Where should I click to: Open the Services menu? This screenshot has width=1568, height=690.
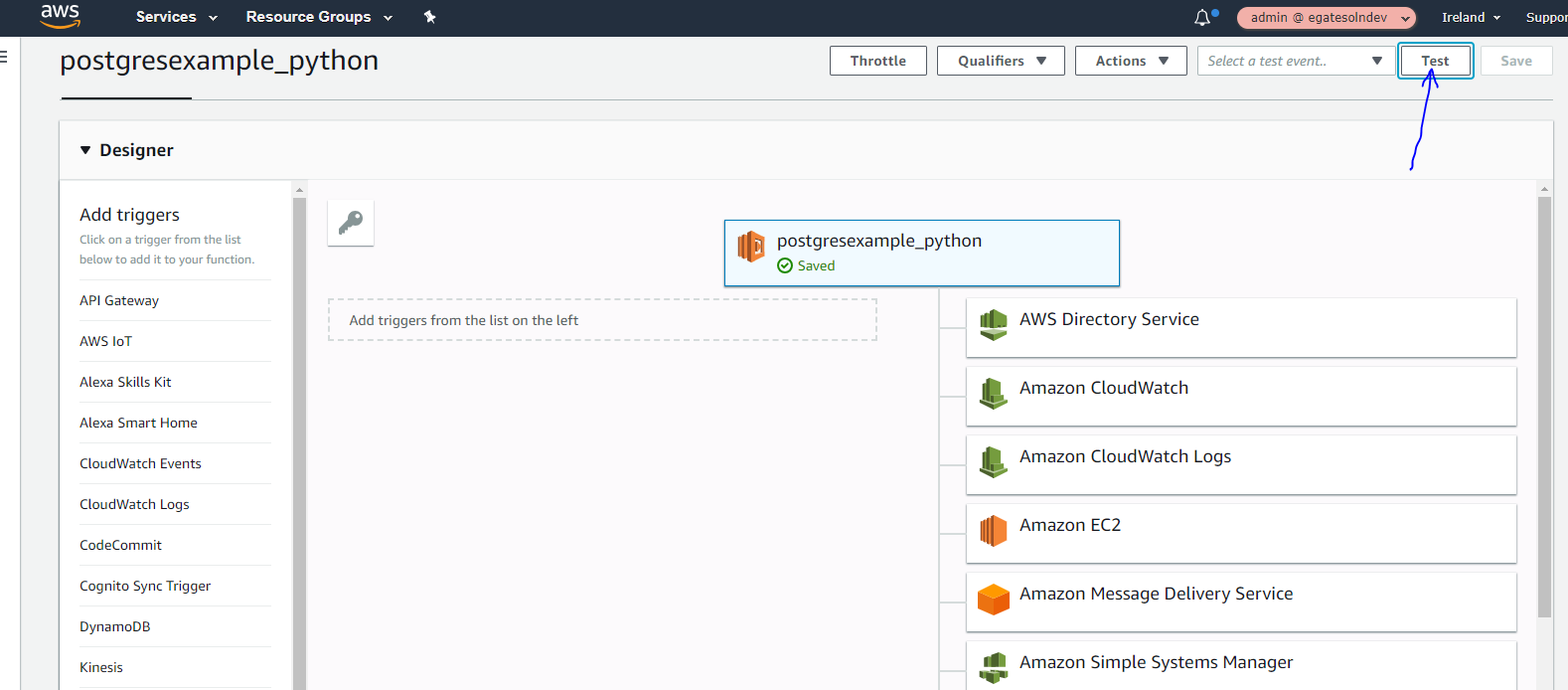click(x=176, y=17)
